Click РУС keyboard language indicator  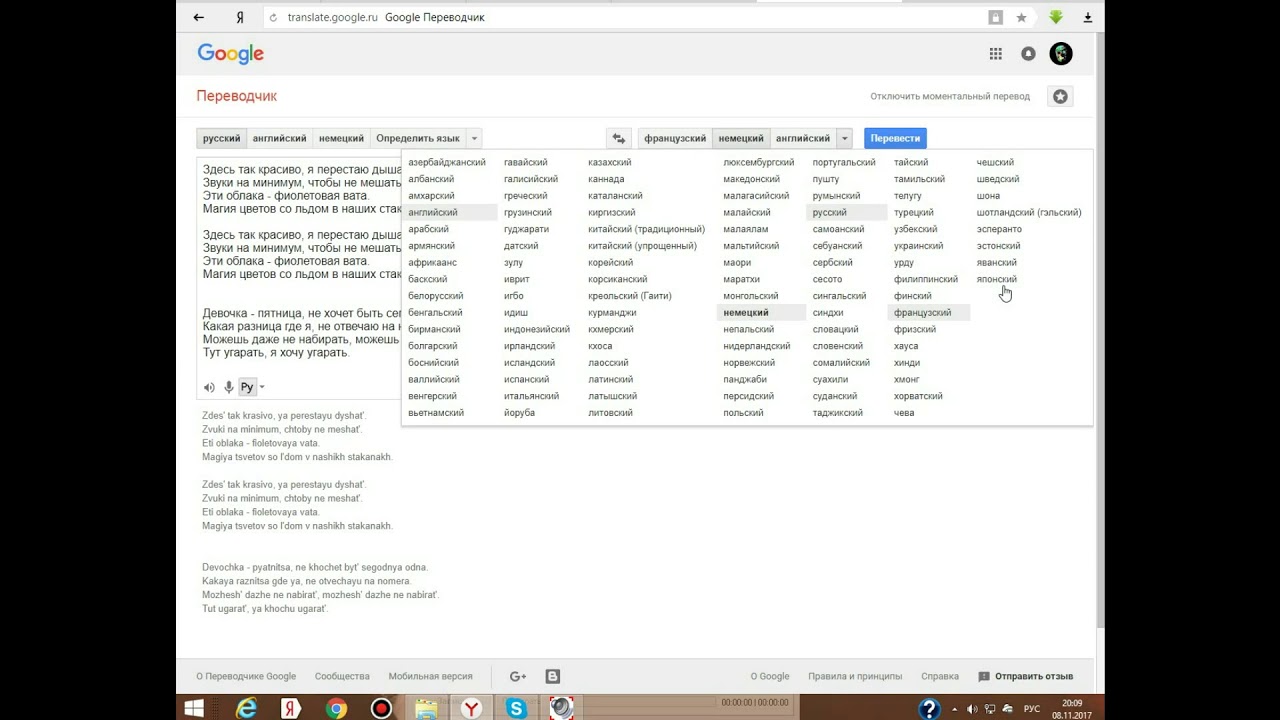(1032, 709)
